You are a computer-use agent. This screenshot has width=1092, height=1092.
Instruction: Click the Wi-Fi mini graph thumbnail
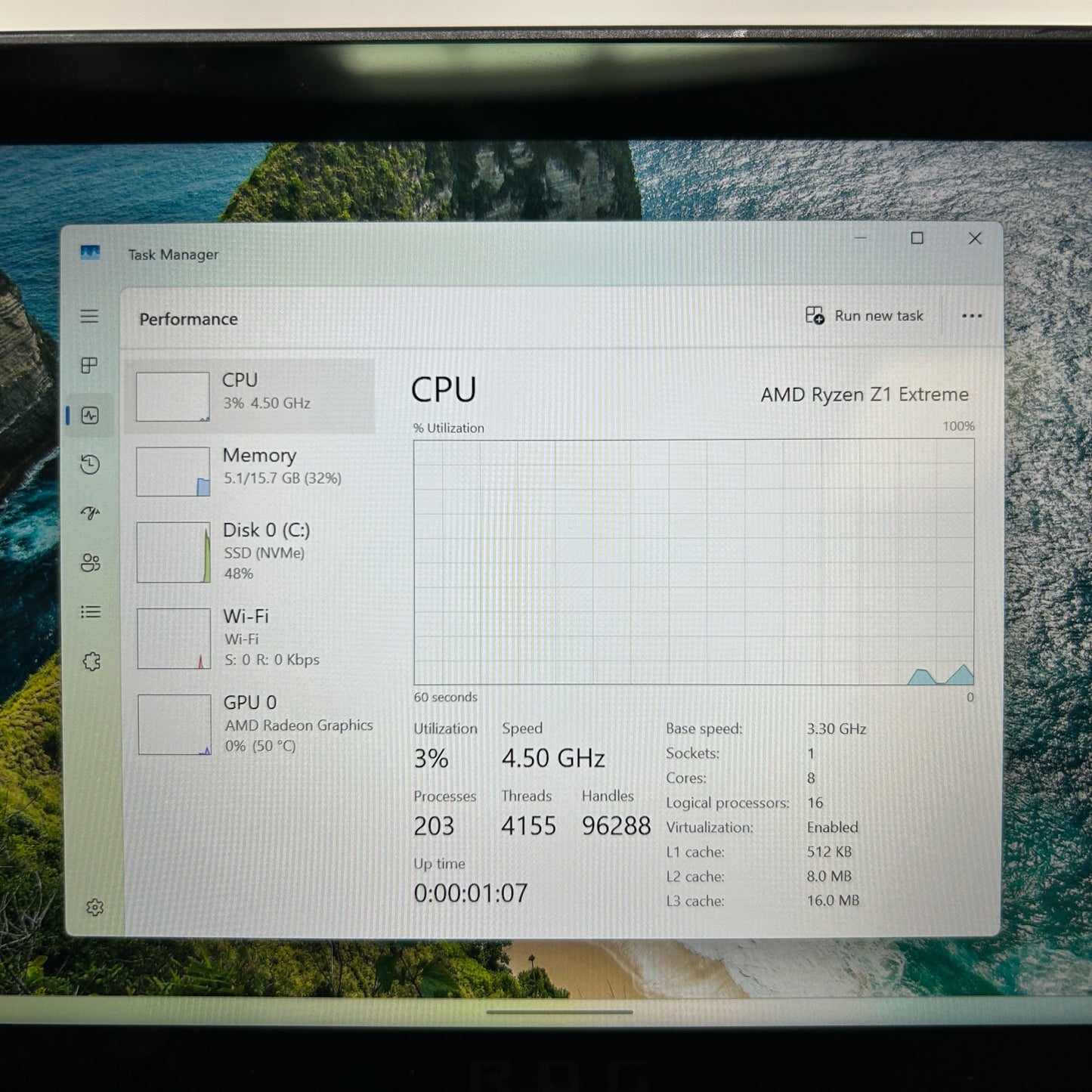tap(174, 639)
